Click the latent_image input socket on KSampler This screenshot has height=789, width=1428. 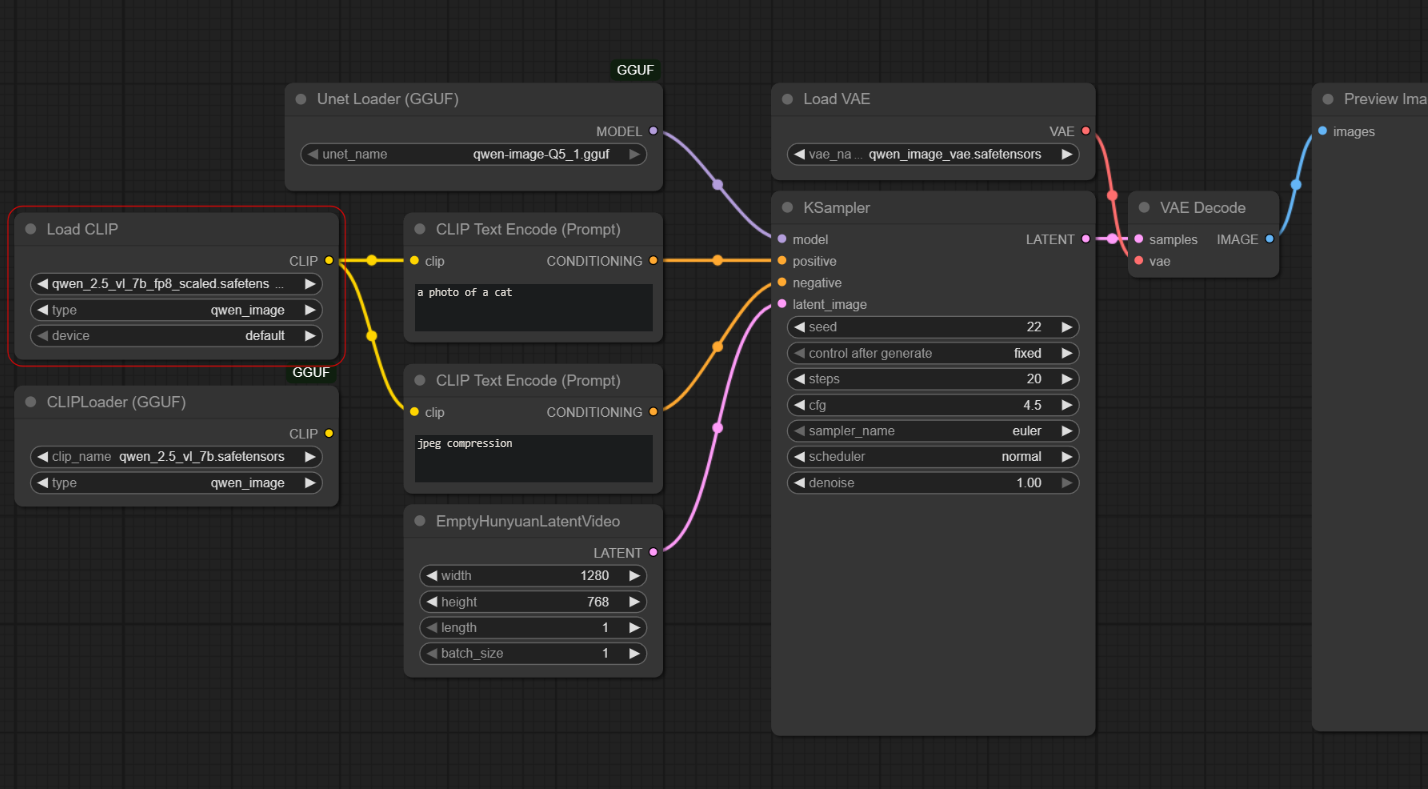coord(782,304)
